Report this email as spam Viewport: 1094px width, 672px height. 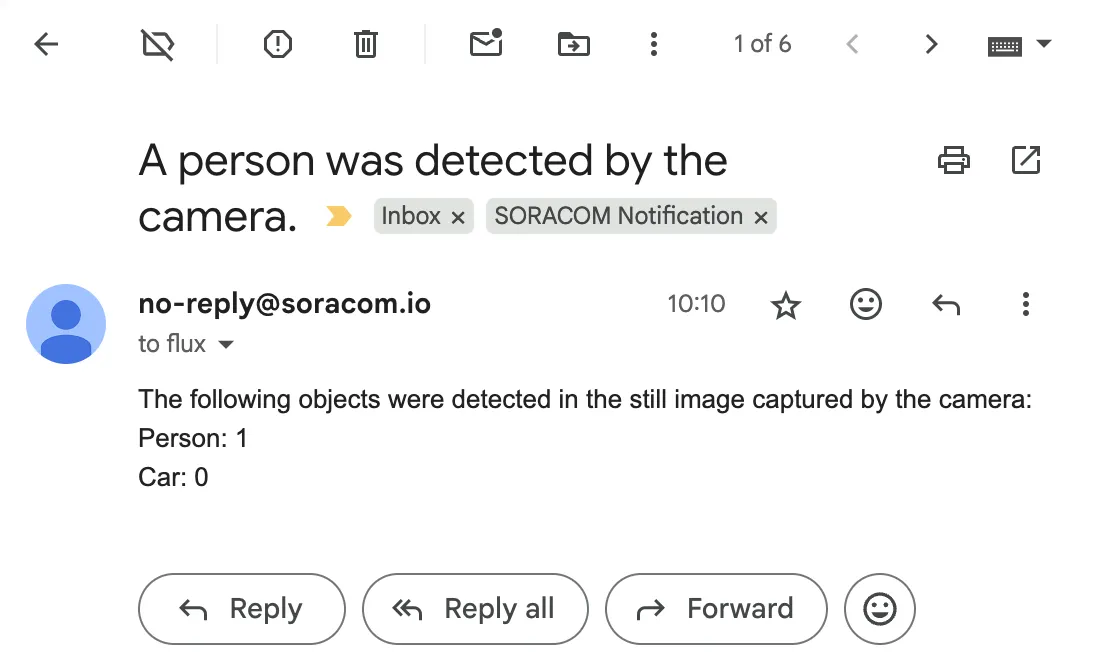tap(278, 45)
